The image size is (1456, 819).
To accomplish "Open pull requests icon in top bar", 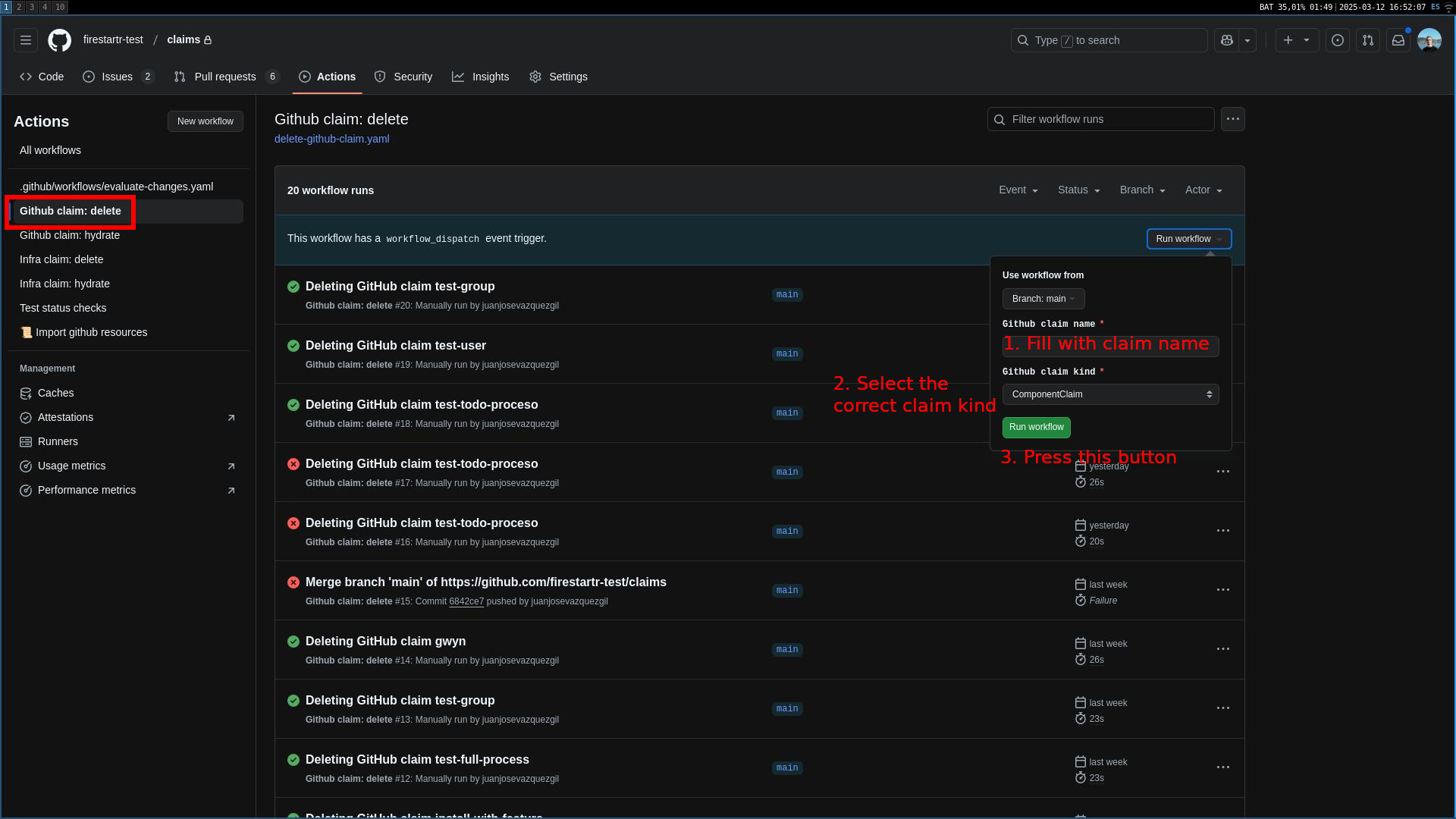I will pyautogui.click(x=1367, y=40).
